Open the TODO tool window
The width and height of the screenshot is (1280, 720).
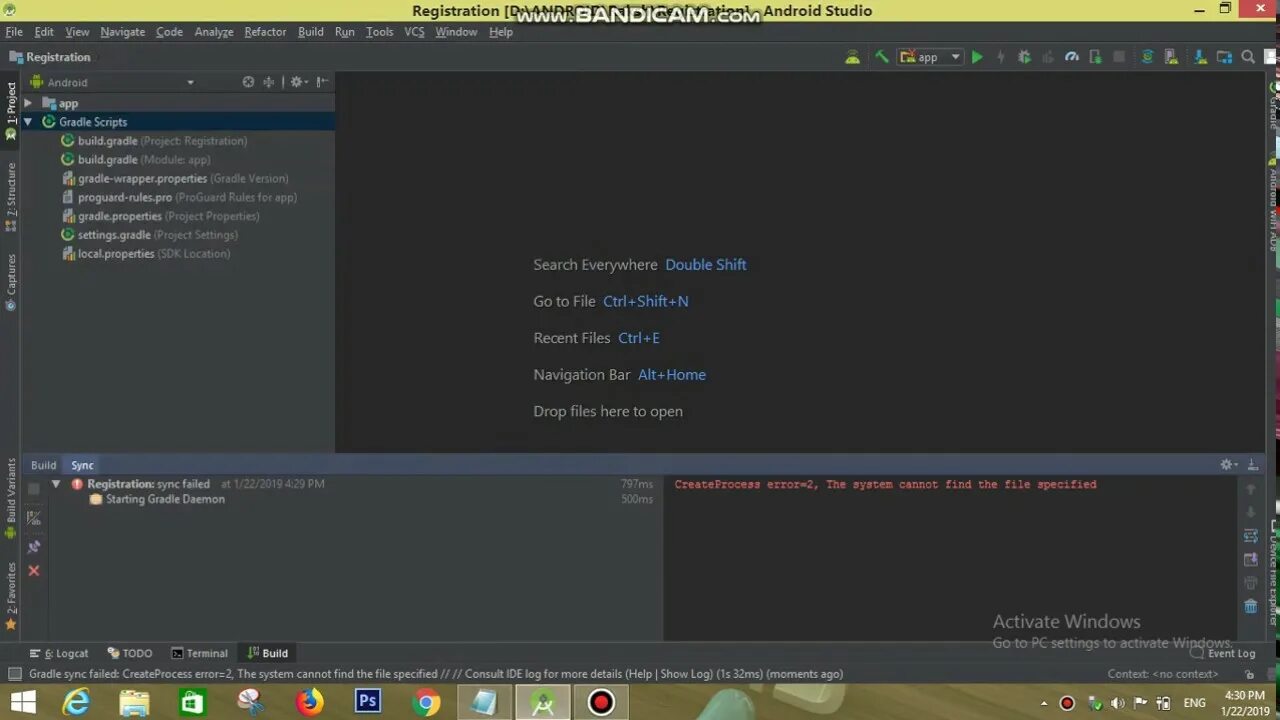130,653
